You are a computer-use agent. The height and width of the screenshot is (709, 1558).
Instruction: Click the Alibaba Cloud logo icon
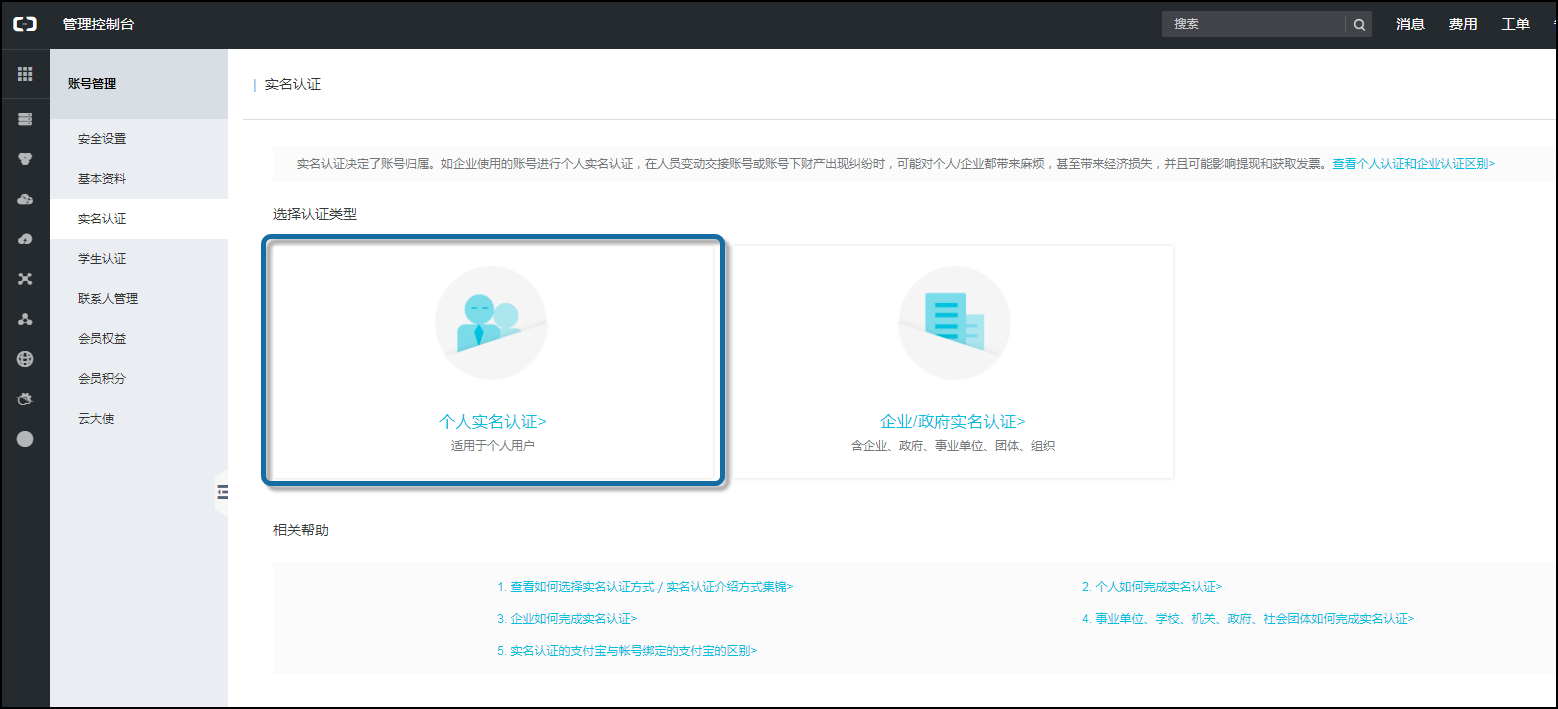click(x=24, y=24)
